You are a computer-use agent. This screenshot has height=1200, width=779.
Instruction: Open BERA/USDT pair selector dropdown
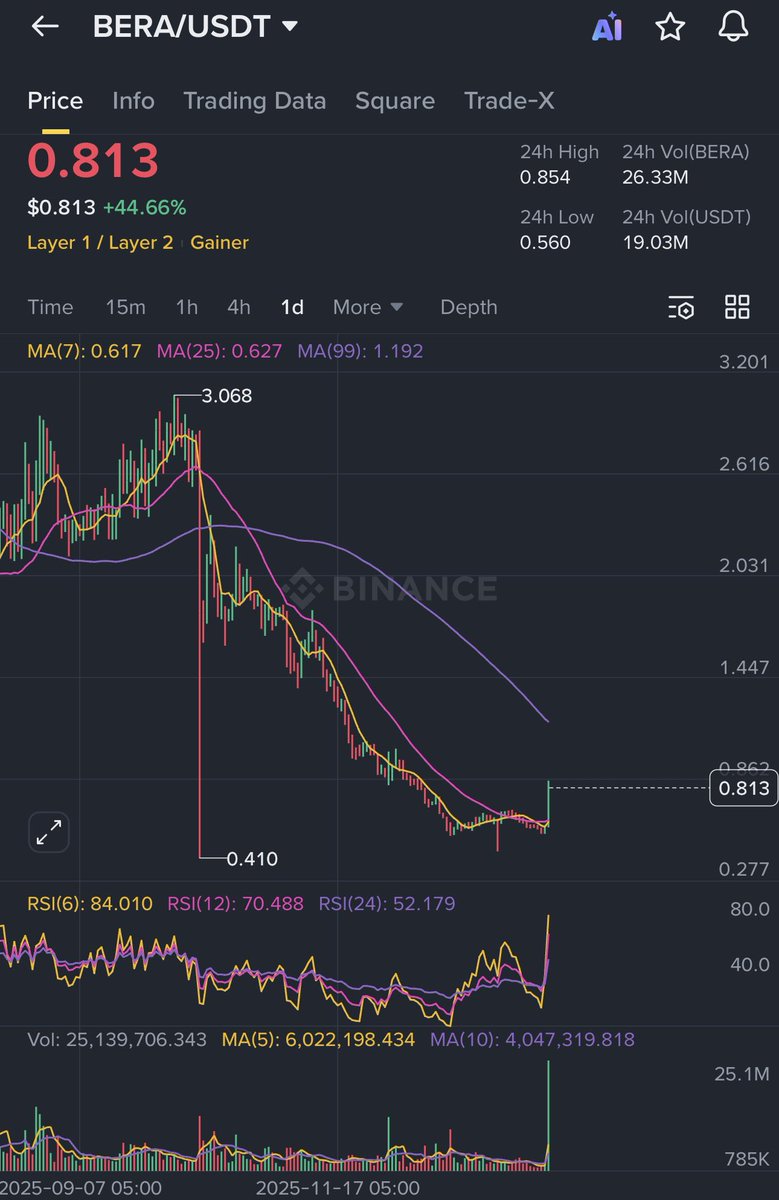click(x=195, y=27)
